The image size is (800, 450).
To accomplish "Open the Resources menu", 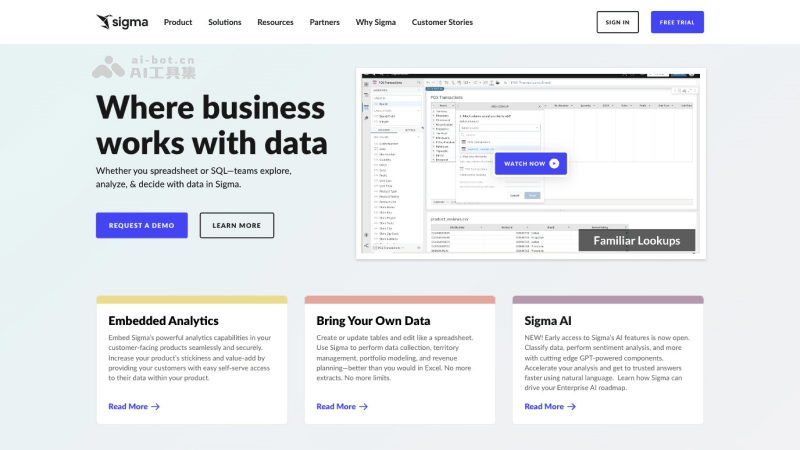I will pyautogui.click(x=276, y=22).
